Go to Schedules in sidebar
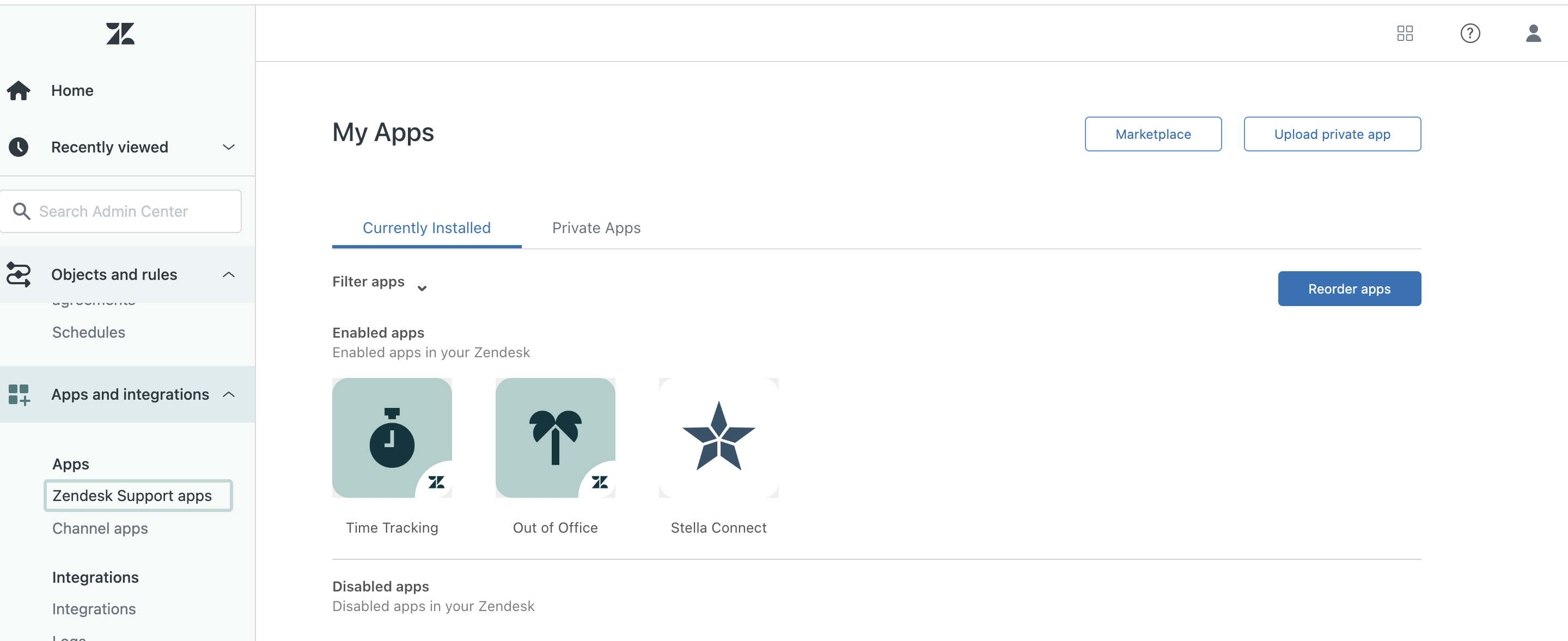The width and height of the screenshot is (1568, 641). click(x=88, y=332)
